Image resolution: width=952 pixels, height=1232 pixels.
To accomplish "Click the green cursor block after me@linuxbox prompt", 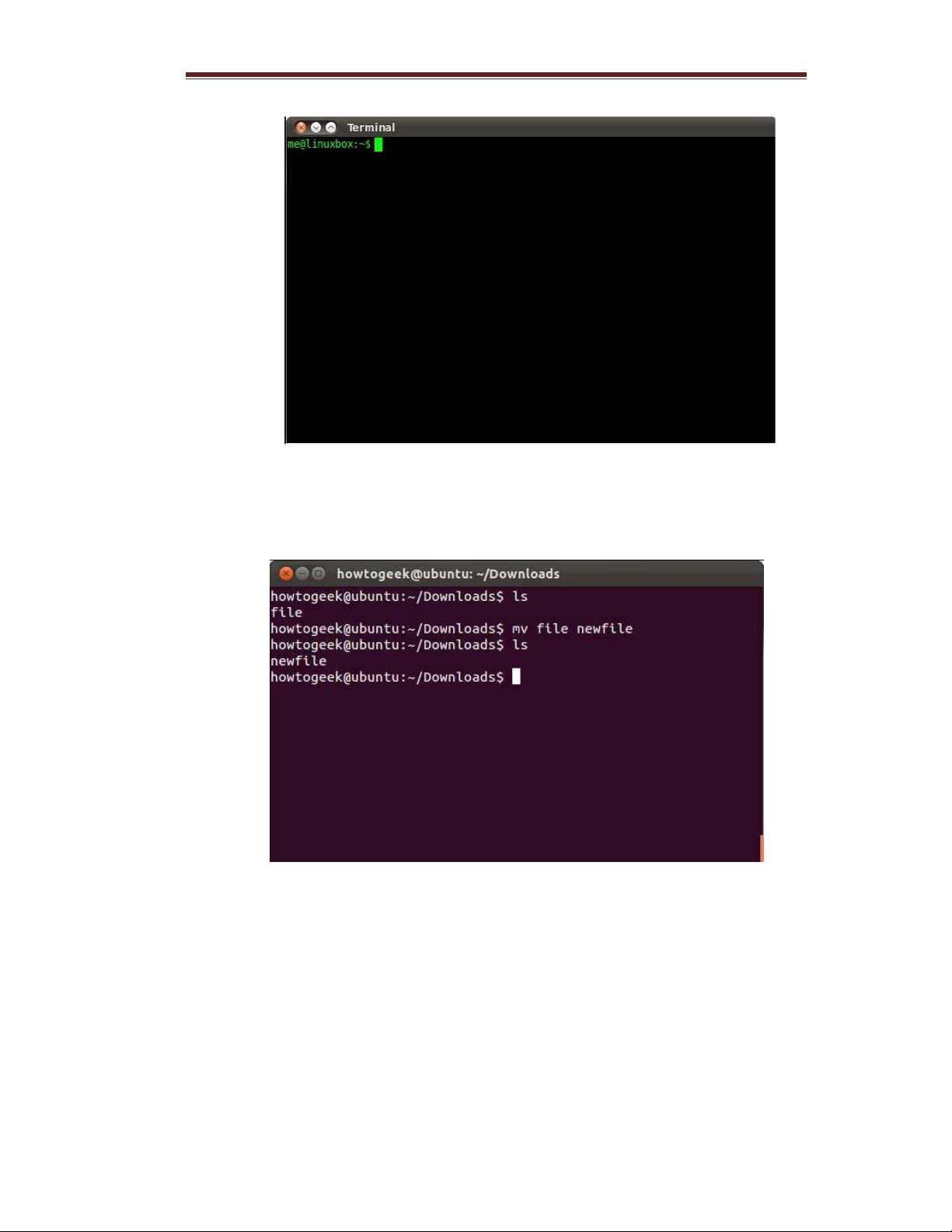I will click(378, 145).
